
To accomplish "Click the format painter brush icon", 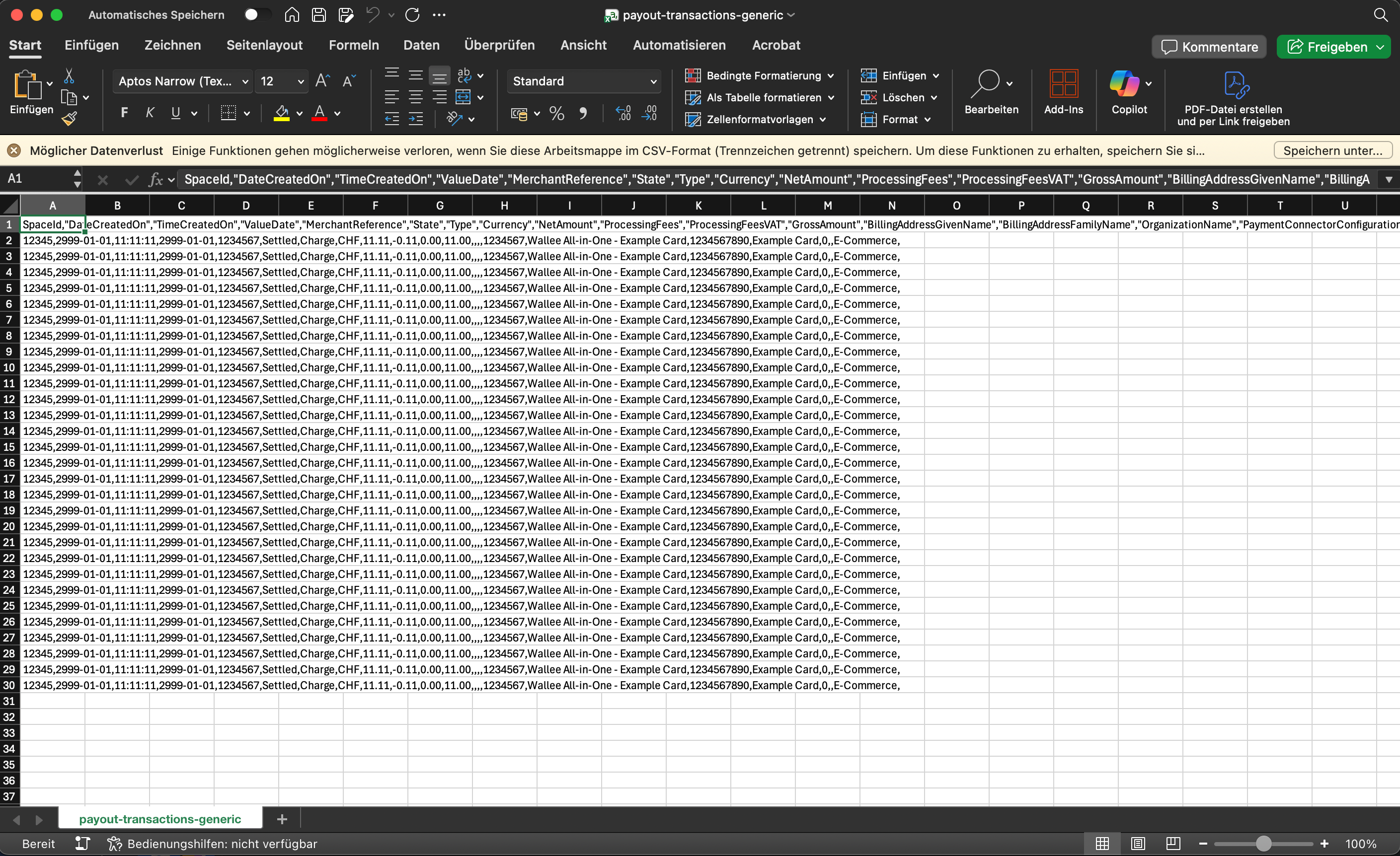I will [x=70, y=119].
